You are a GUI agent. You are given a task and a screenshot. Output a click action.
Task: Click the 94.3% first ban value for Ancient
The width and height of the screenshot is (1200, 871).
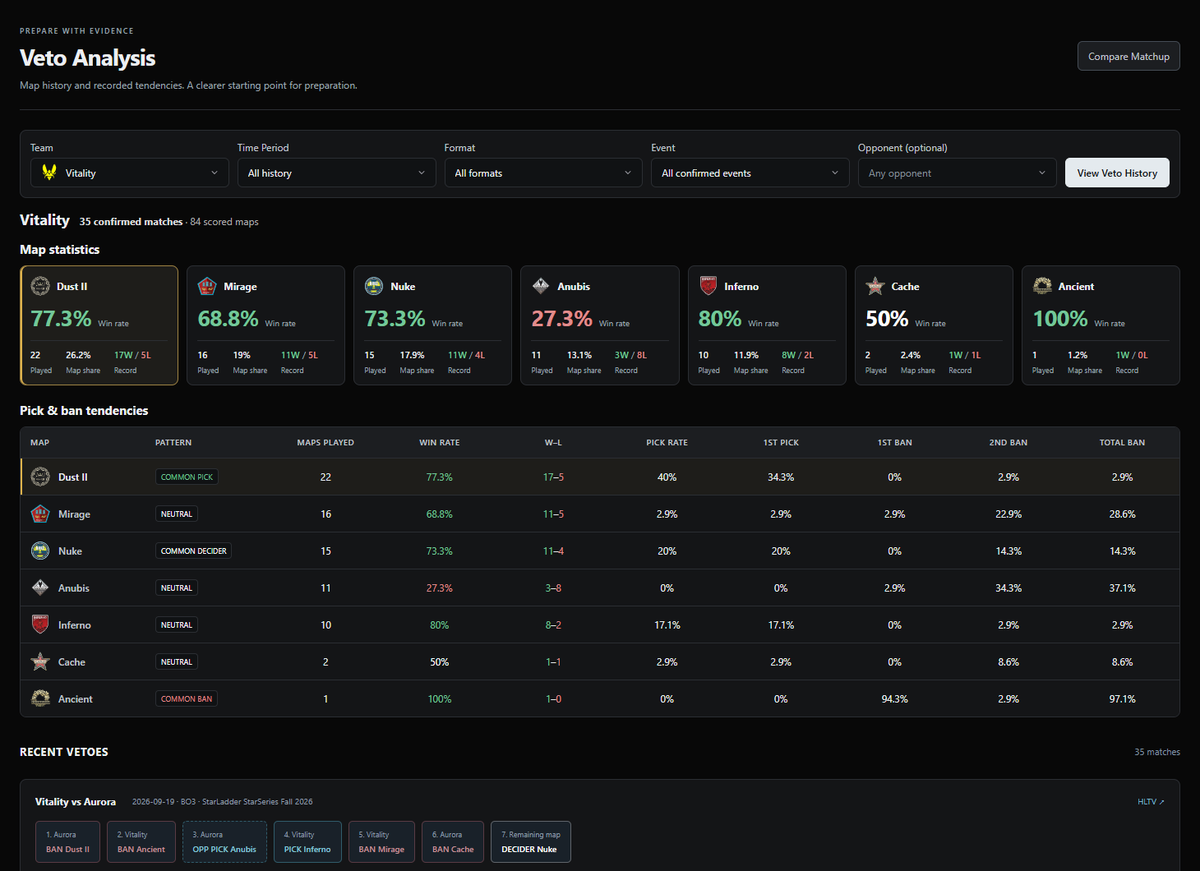[894, 699]
